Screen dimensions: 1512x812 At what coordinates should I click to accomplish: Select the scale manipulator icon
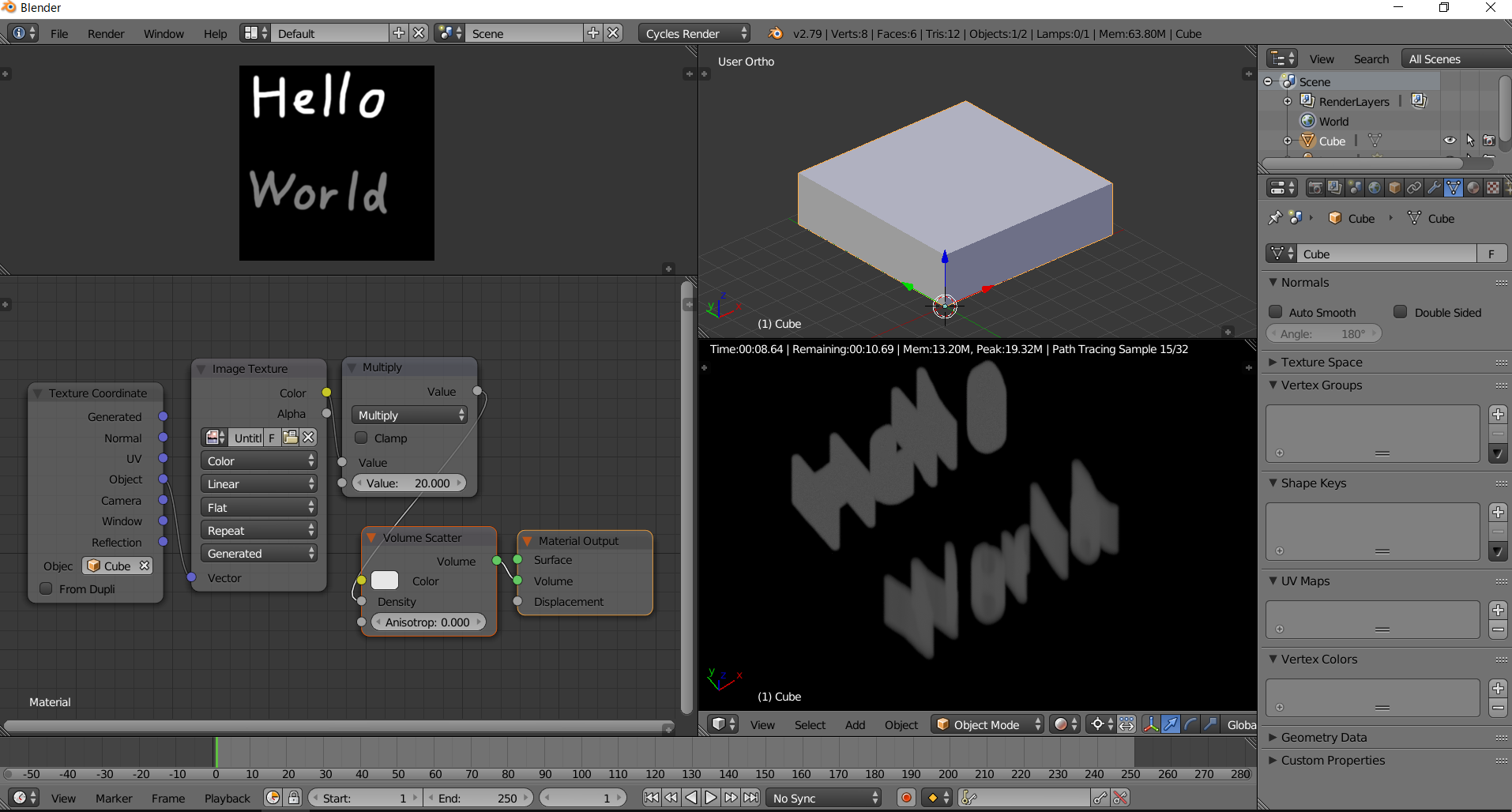(x=1210, y=724)
